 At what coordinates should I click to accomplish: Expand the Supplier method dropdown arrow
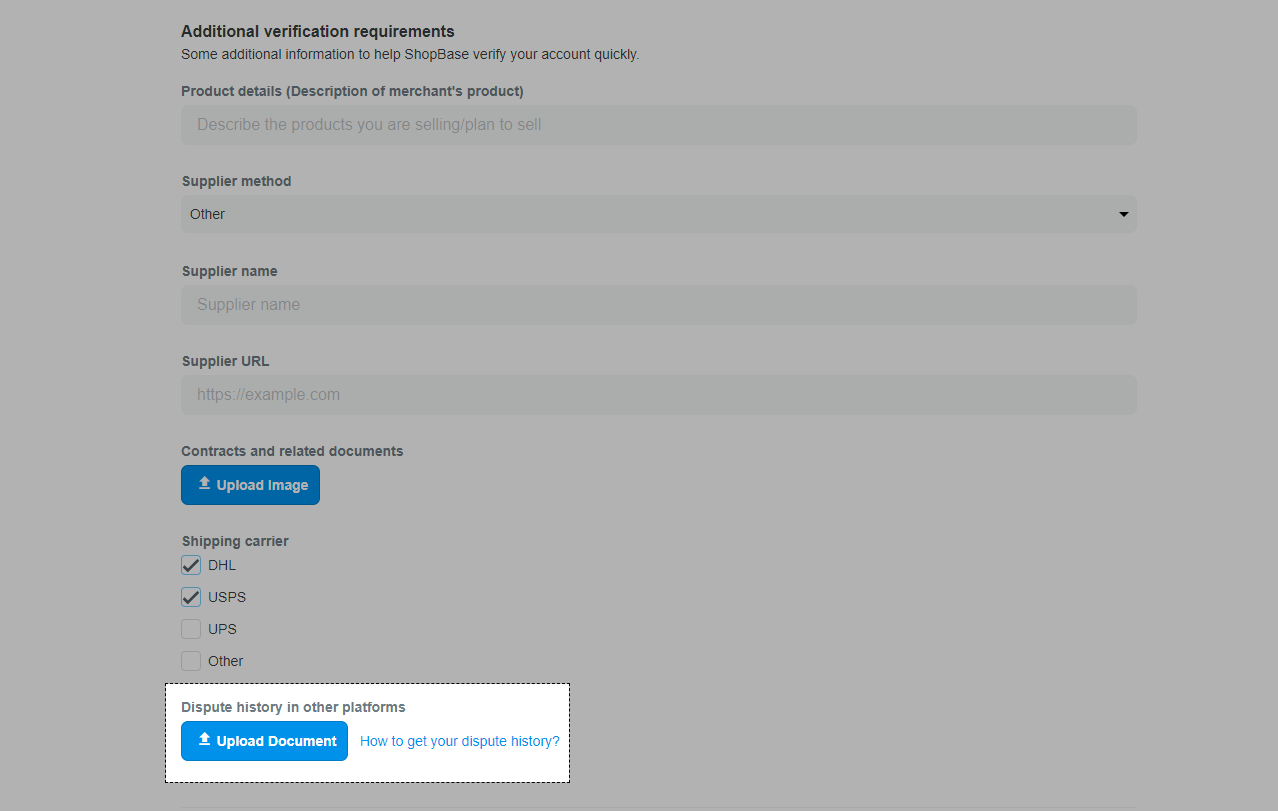point(1123,214)
